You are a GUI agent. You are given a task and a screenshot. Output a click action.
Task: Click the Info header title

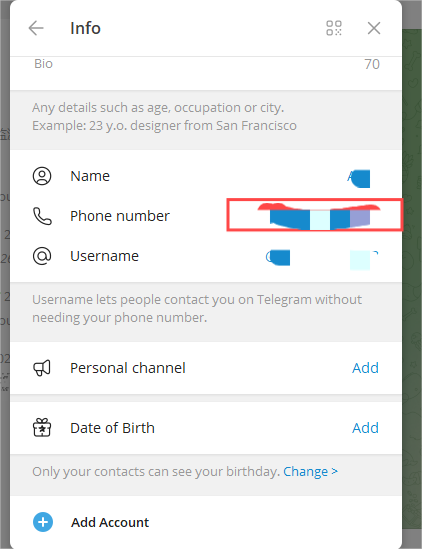tap(85, 28)
